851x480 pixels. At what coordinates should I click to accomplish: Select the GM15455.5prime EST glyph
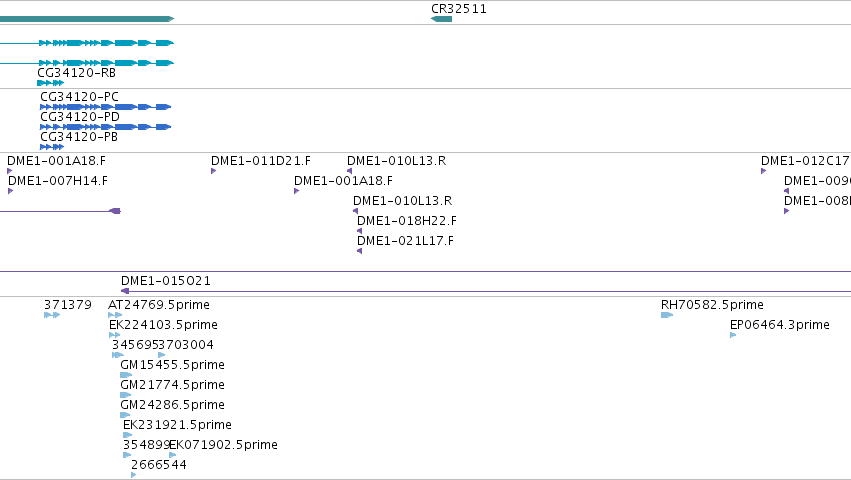point(126,375)
